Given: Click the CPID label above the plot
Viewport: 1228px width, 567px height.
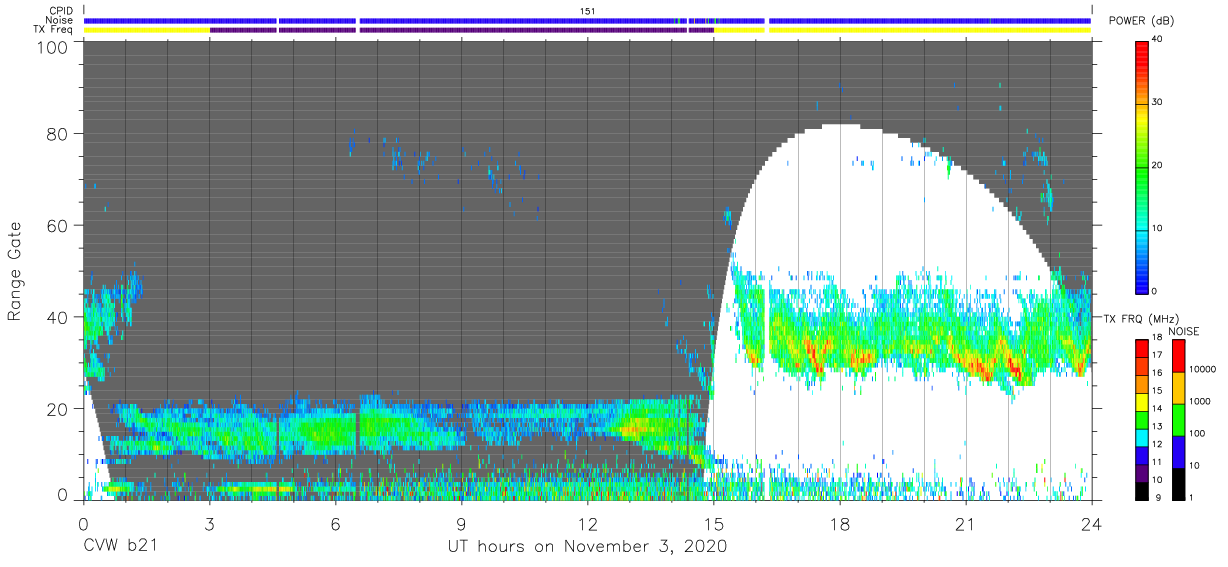Looking at the screenshot, I should (x=61, y=10).
